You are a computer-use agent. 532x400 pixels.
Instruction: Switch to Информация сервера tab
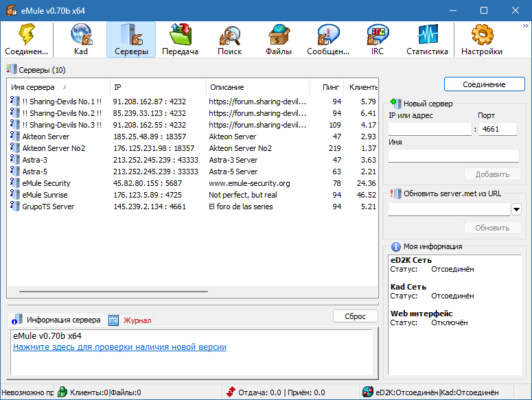[56, 320]
